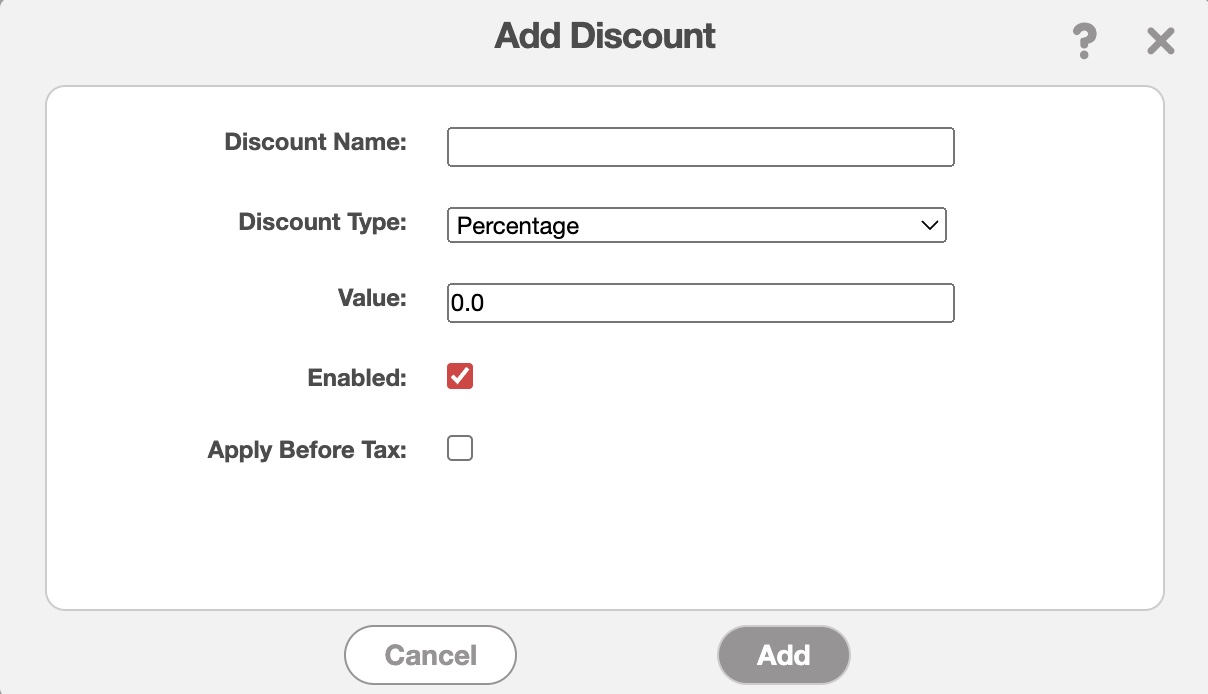Click the chevron arrow on Discount Type
Screen dimensions: 1208x694
click(x=929, y=225)
